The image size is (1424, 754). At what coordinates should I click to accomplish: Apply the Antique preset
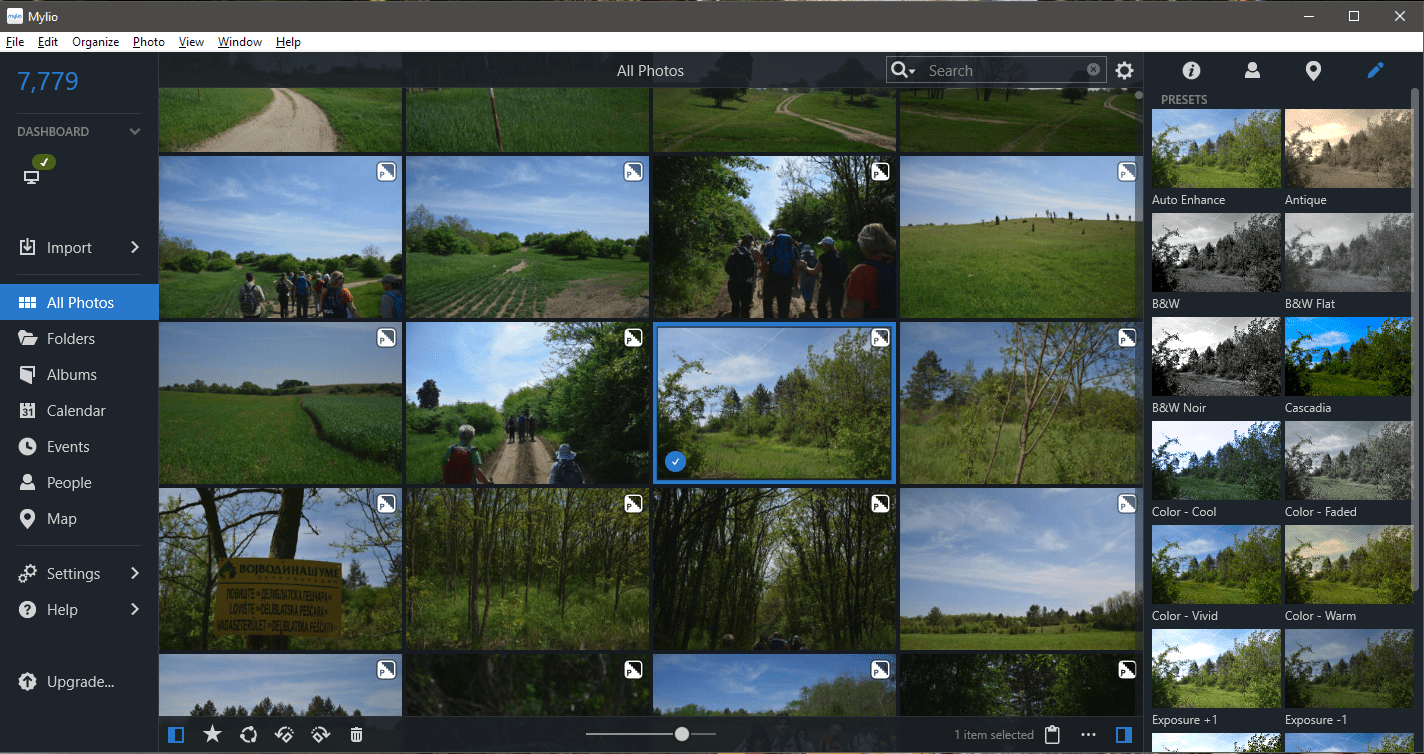click(x=1349, y=149)
